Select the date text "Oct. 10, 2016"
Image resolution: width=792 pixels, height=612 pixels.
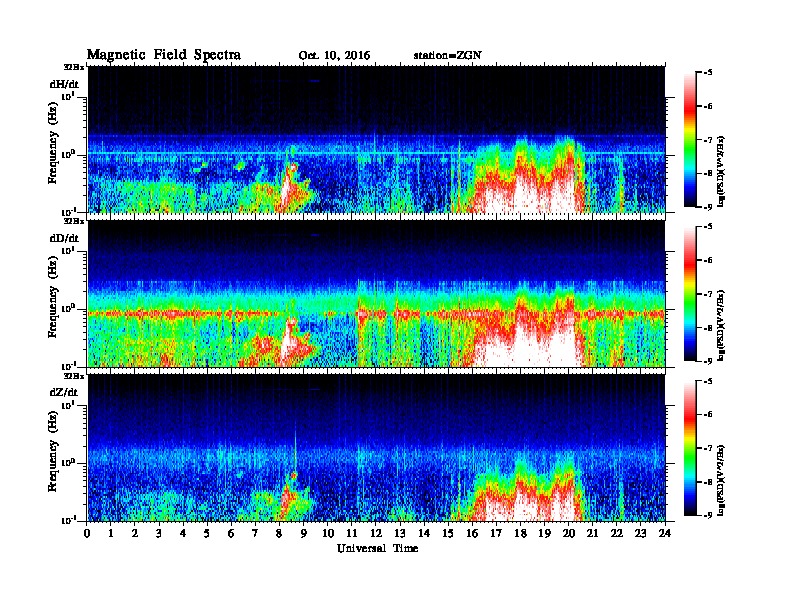point(334,56)
